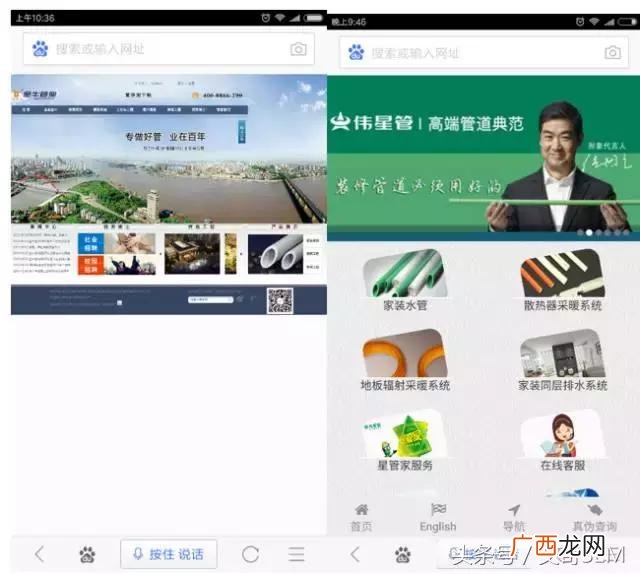Open white pipe product image on left site

(276, 254)
